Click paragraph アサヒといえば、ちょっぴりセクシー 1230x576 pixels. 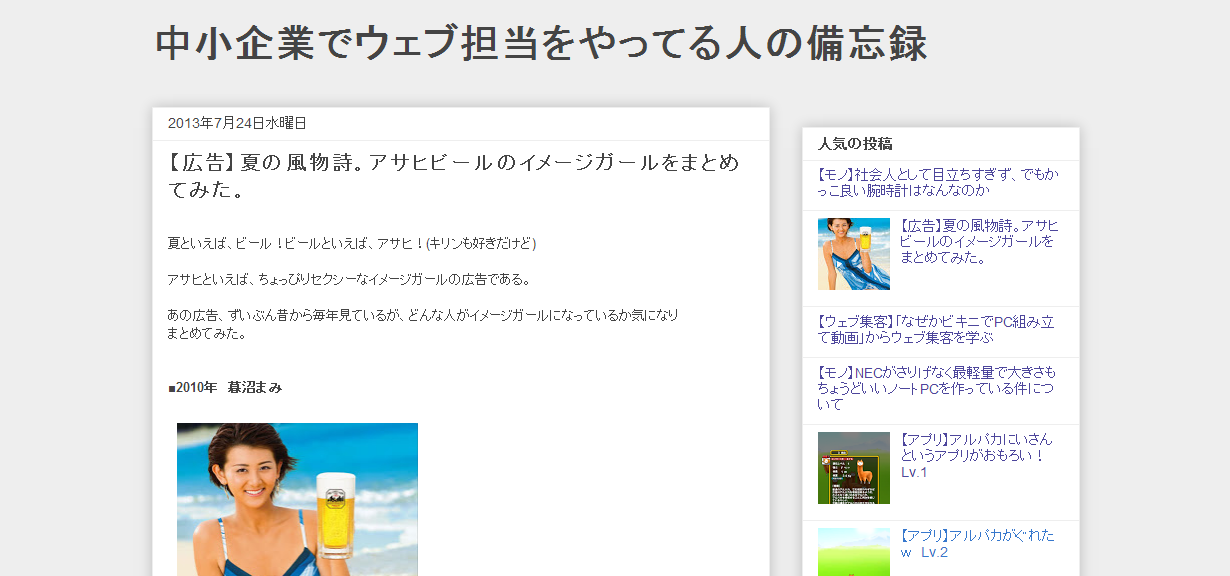[x=349, y=279]
